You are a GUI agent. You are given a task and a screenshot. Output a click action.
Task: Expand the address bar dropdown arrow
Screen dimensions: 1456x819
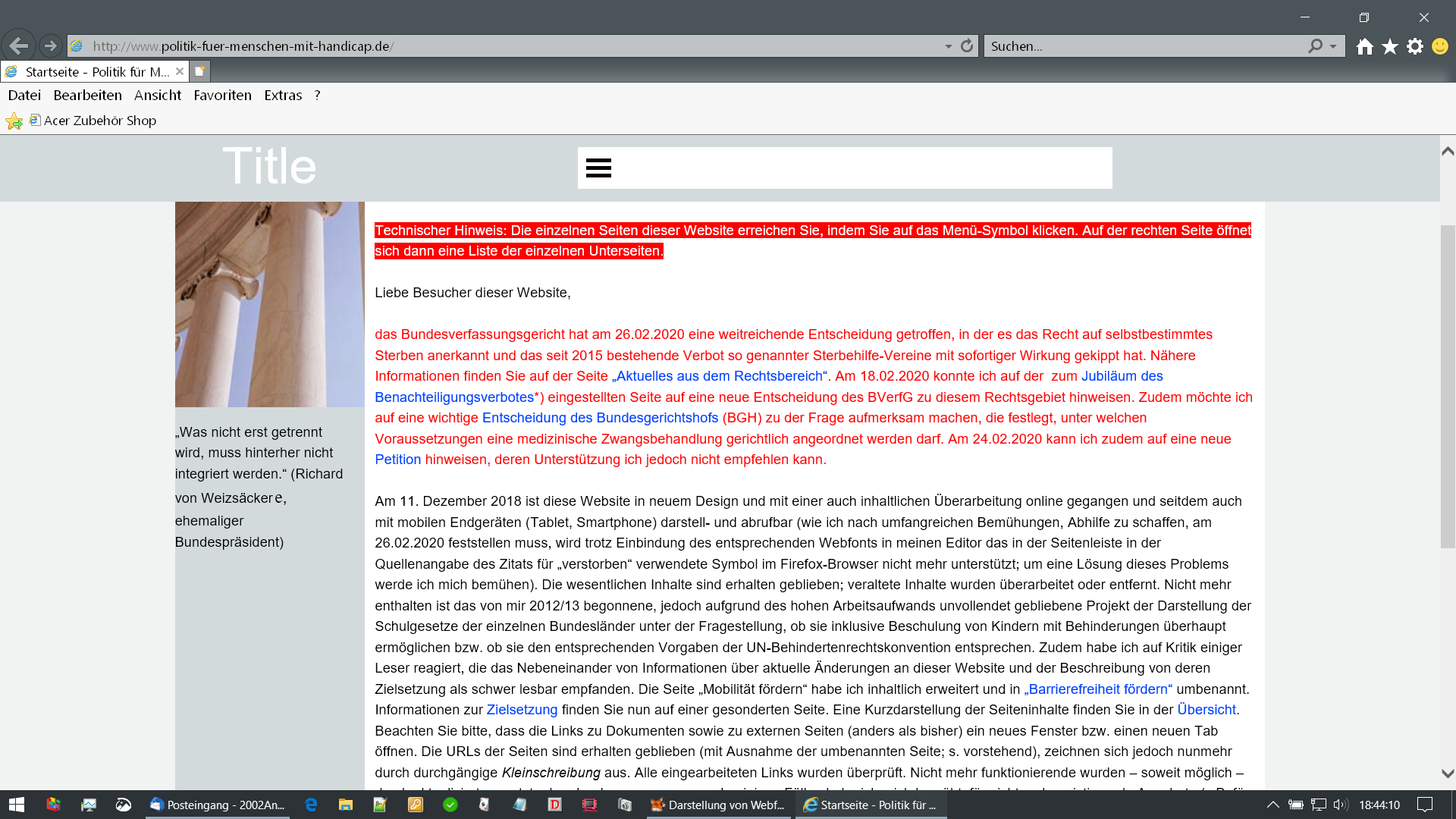(x=948, y=46)
